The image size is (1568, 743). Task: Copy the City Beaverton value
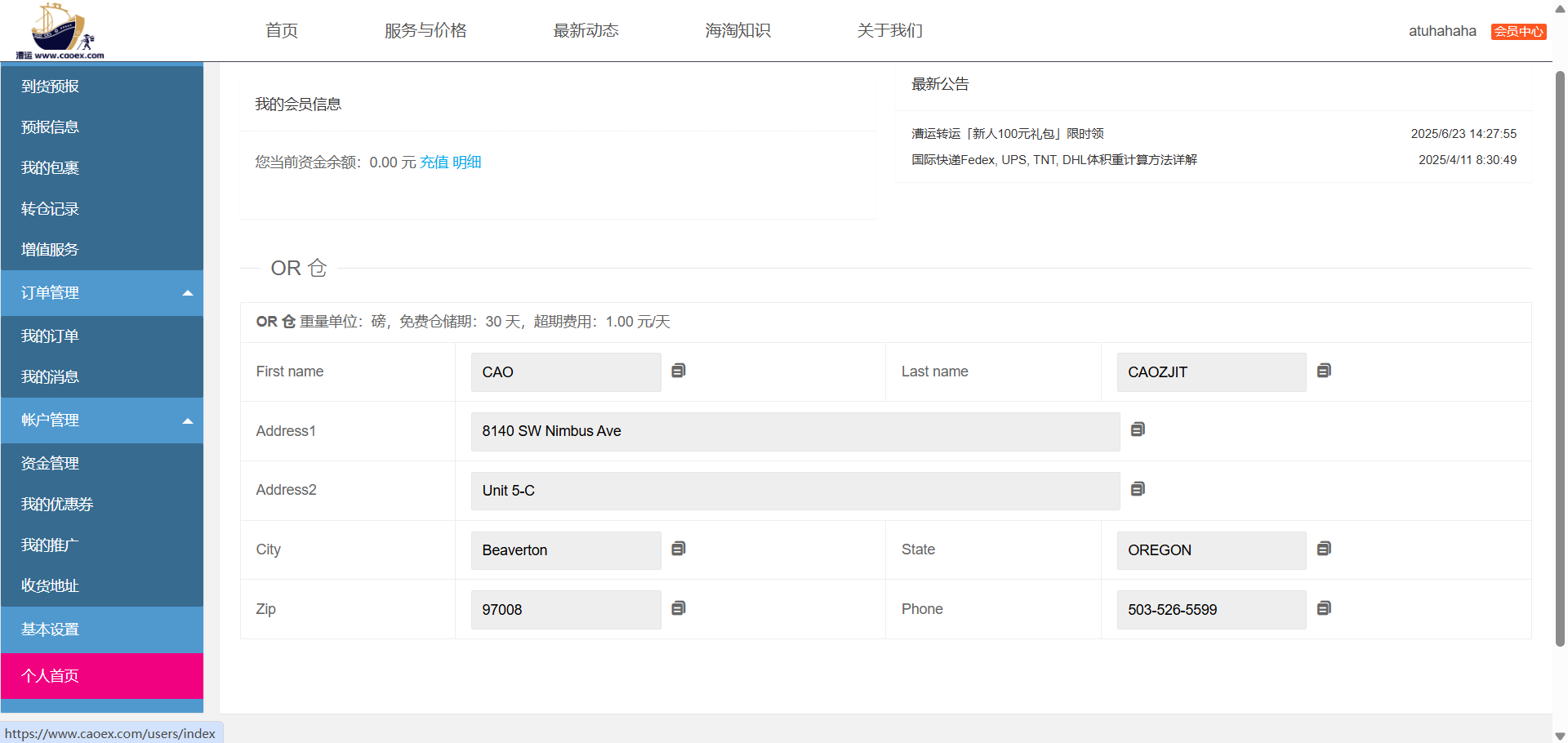[x=678, y=549]
